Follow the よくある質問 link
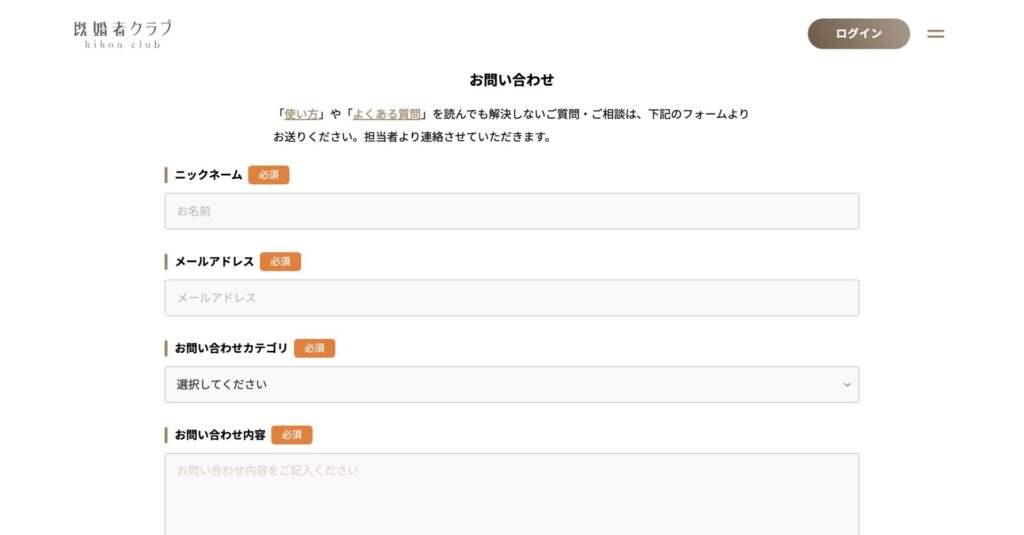The image size is (1024, 535). (x=386, y=114)
